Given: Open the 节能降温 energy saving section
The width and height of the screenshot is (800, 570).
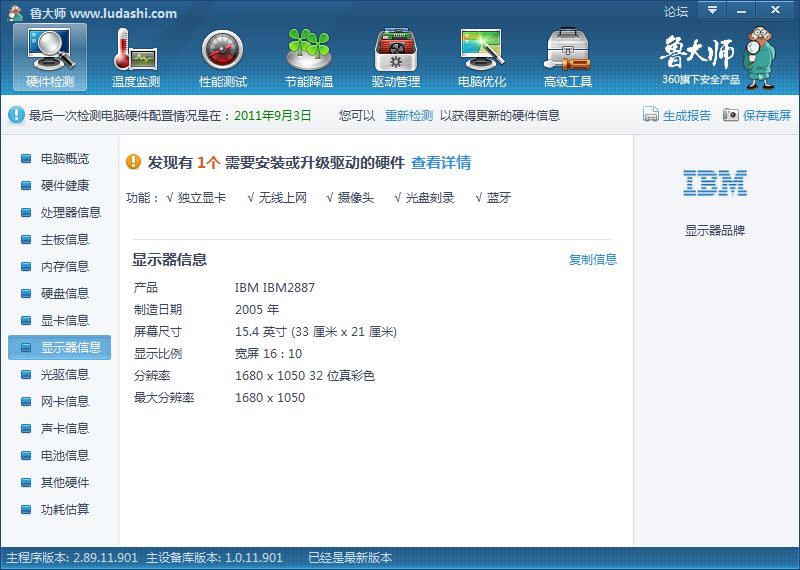Looking at the screenshot, I should click(x=309, y=58).
